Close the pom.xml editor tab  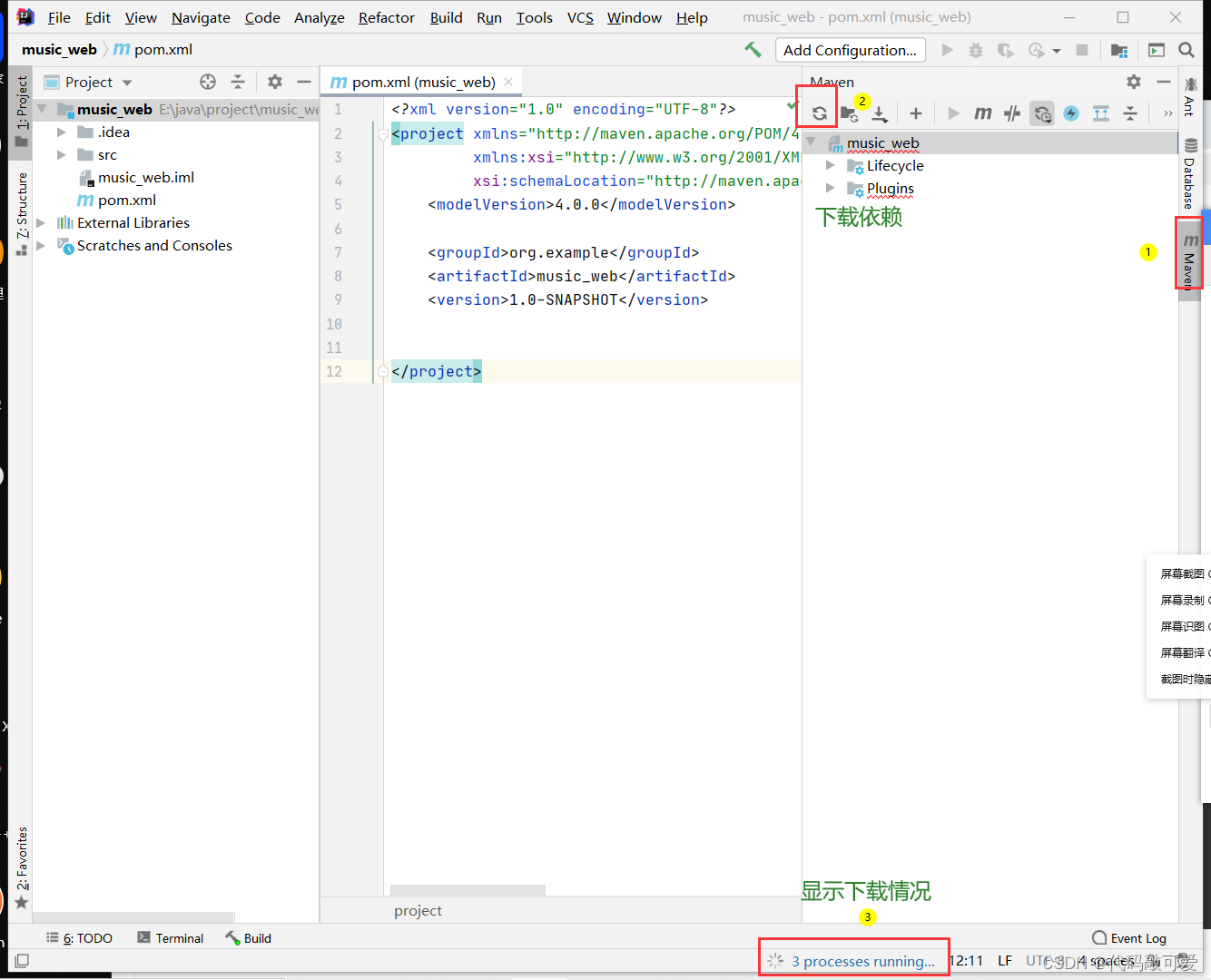[x=508, y=82]
